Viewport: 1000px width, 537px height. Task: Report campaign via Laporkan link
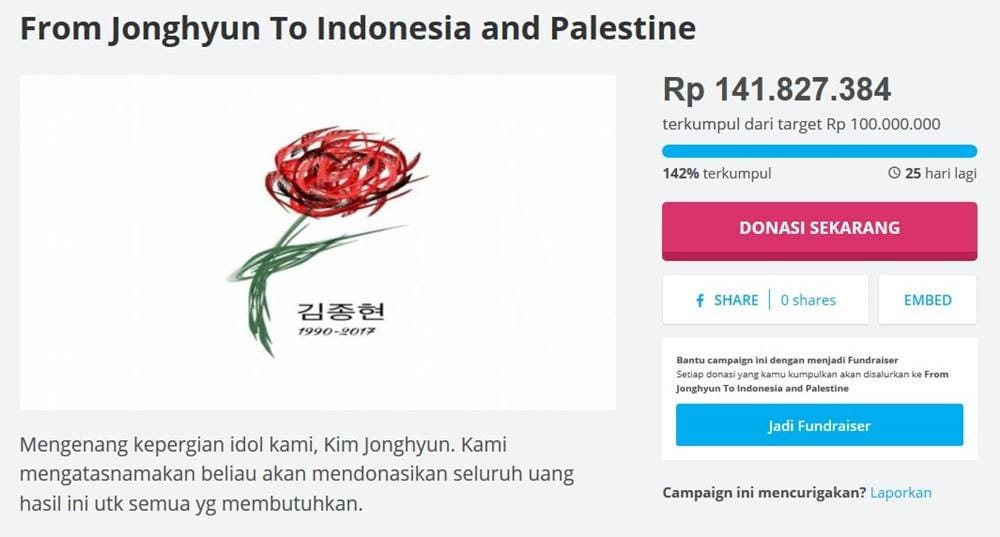coord(900,493)
